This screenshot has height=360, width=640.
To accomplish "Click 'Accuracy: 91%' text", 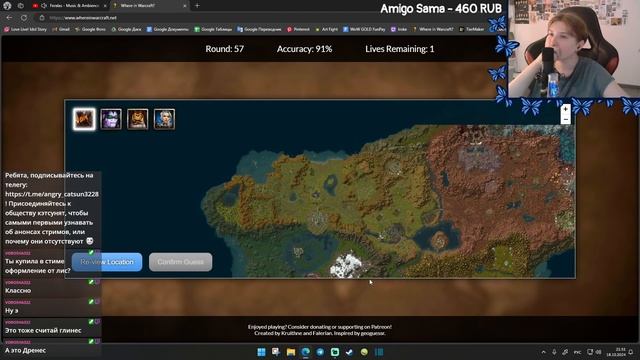I will click(x=304, y=49).
